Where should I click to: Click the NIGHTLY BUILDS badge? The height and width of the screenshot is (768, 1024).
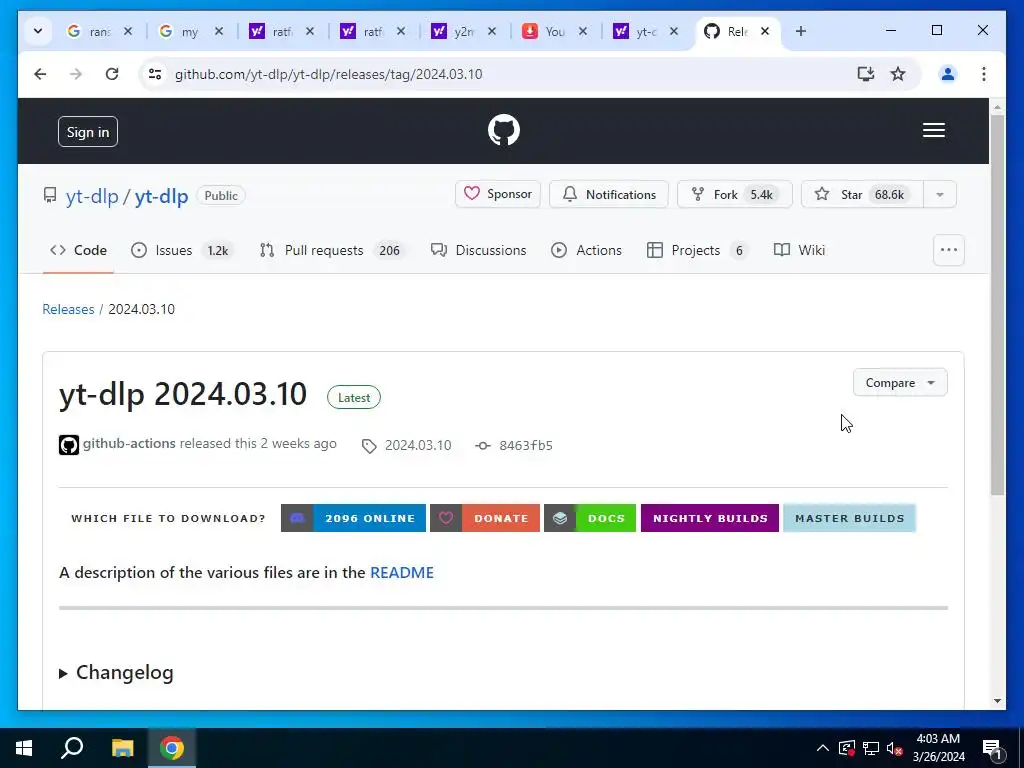(710, 518)
